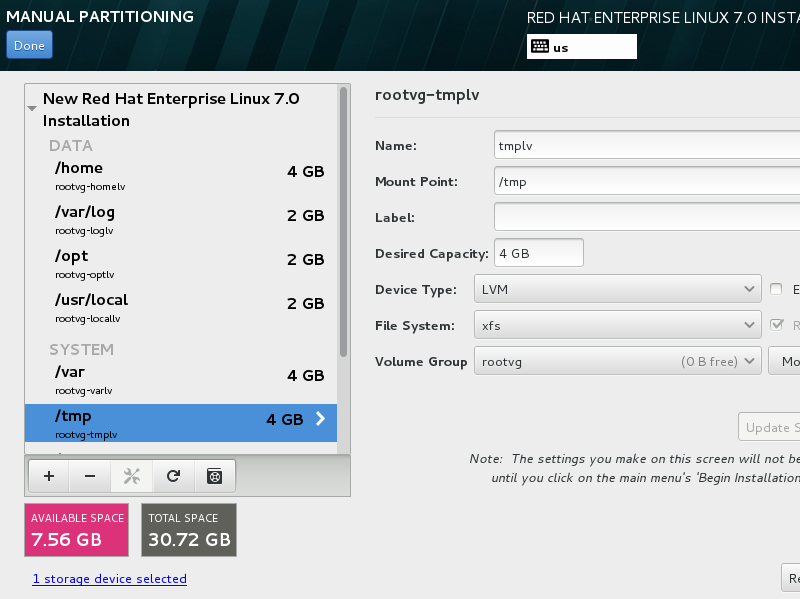Select the /usr/local mount point entry
Viewport: 800px width, 599px height.
point(180,305)
